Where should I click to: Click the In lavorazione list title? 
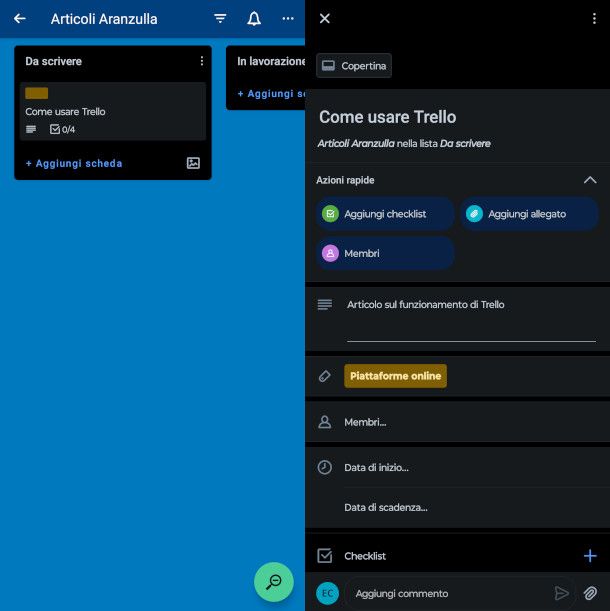coord(271,61)
